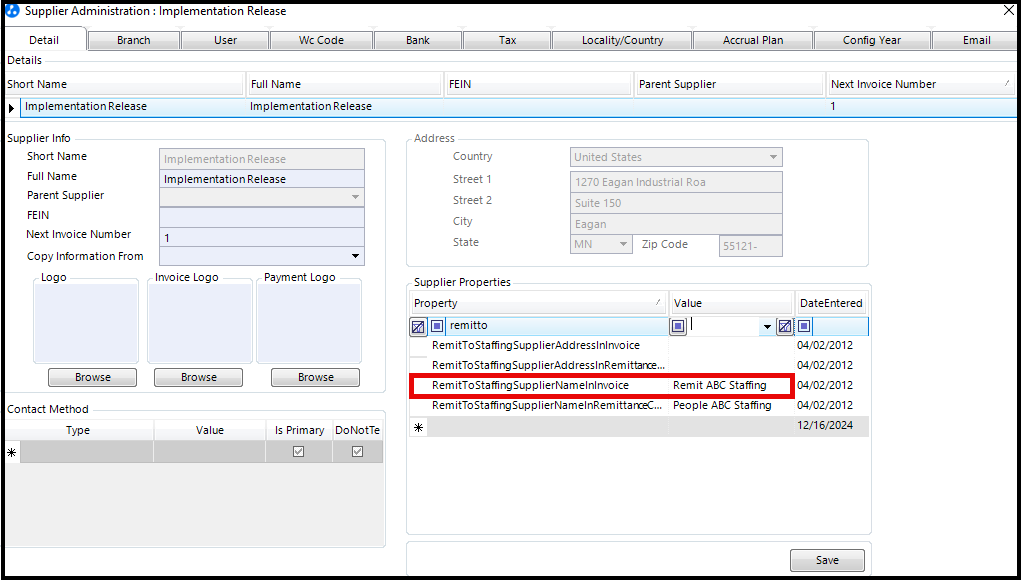Click Browse under Invoice Logo
Viewport: 1021px width, 580px height.
coord(199,377)
